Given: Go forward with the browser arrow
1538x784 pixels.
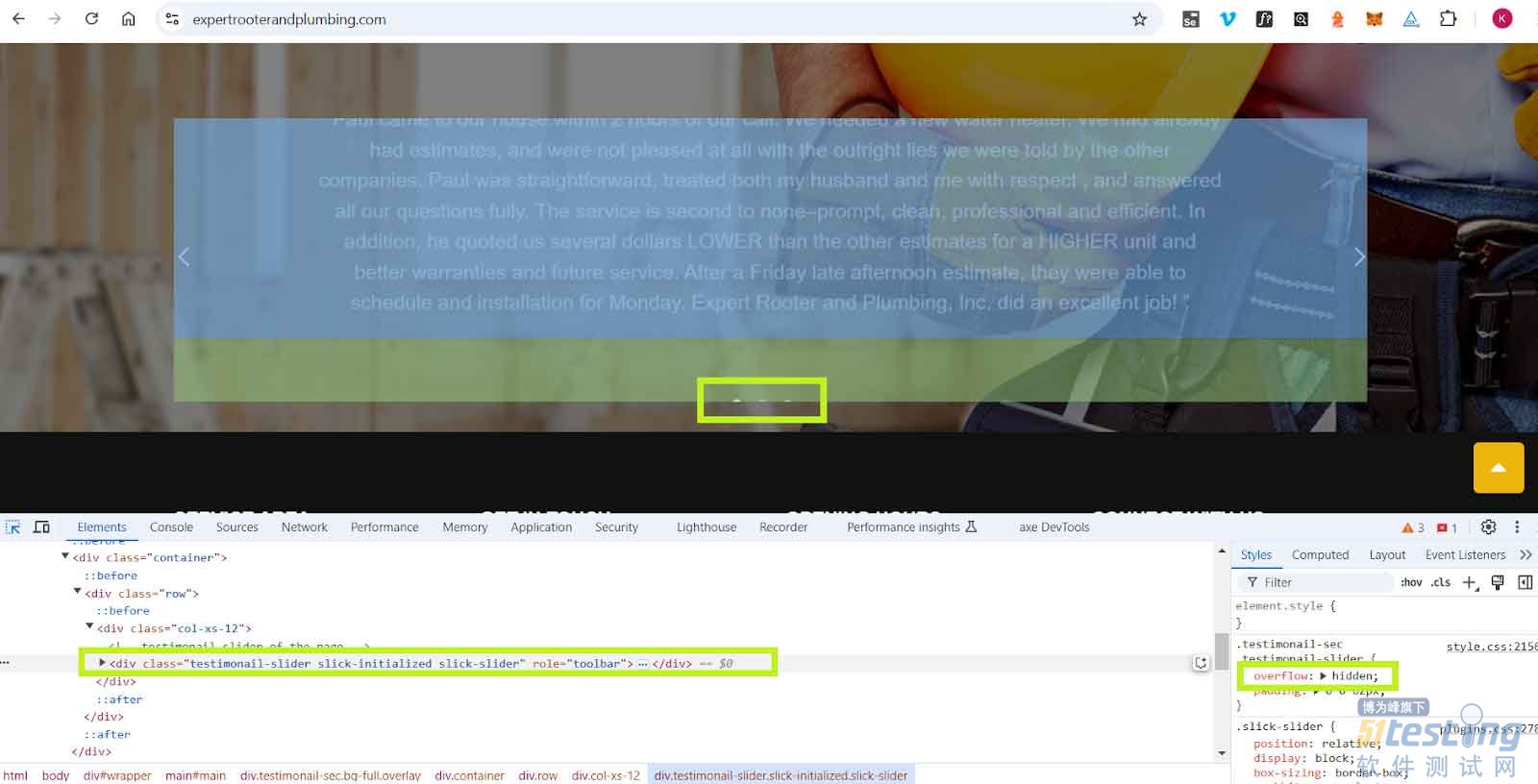Looking at the screenshot, I should tap(55, 19).
